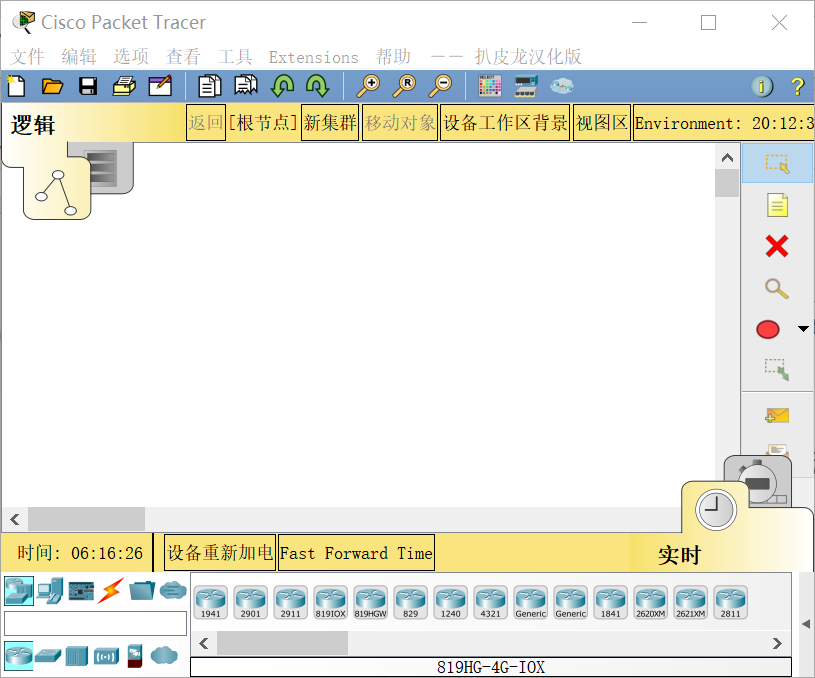Save the project with floppy icon
This screenshot has width=815, height=678.
pos(88,86)
